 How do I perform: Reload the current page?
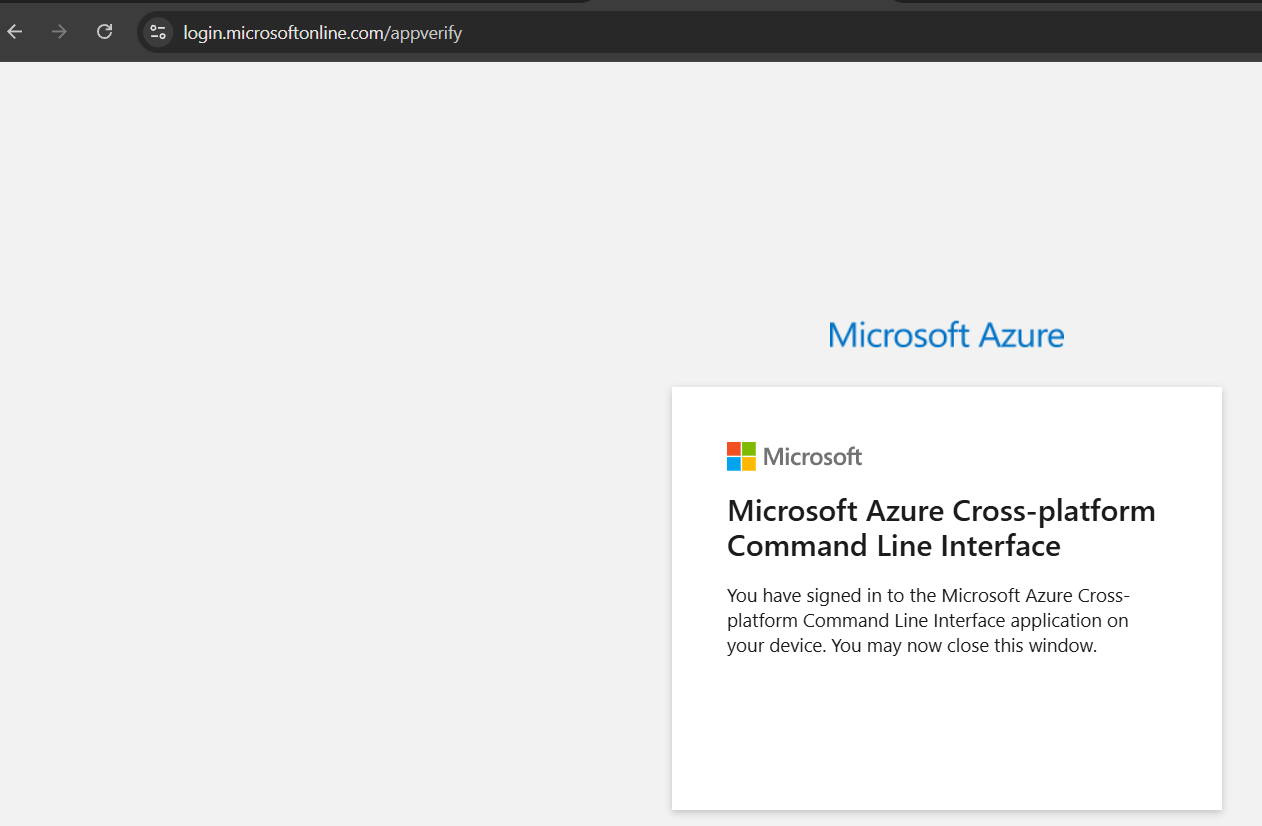click(104, 32)
